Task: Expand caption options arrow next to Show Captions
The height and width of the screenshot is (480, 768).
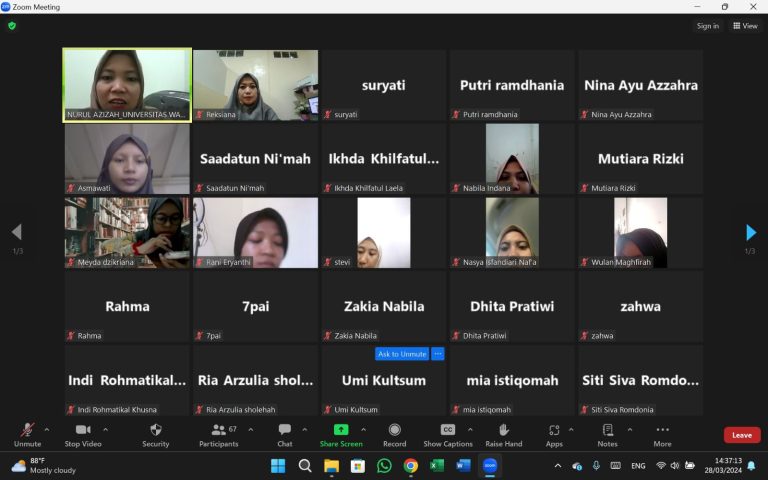Action: pyautogui.click(x=470, y=430)
